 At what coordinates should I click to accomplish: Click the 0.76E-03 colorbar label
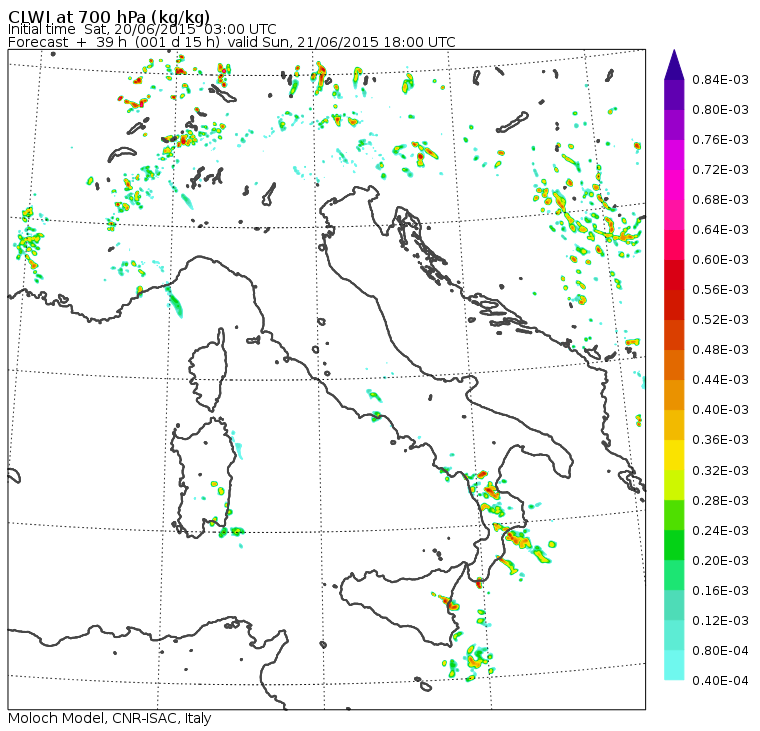coord(720,140)
